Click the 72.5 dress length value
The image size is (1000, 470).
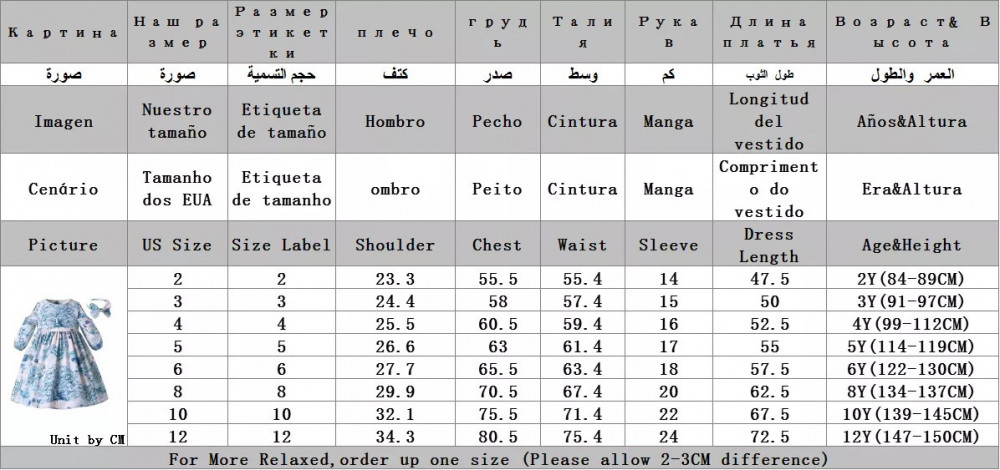[x=768, y=438]
